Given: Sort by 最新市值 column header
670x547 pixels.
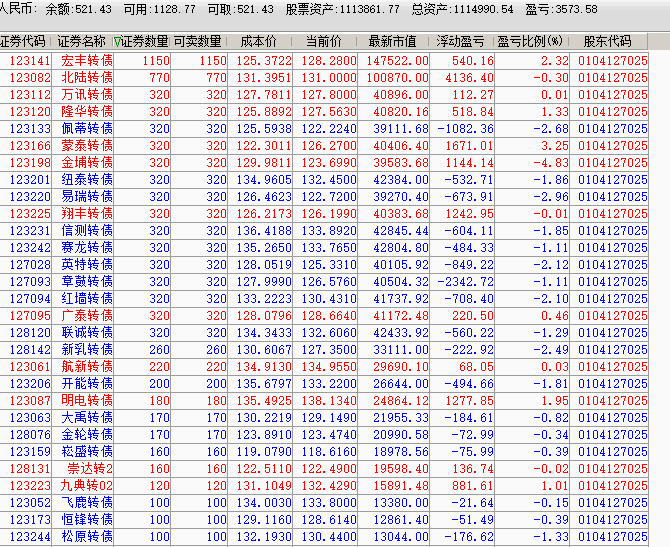Looking at the screenshot, I should click(x=392, y=41).
